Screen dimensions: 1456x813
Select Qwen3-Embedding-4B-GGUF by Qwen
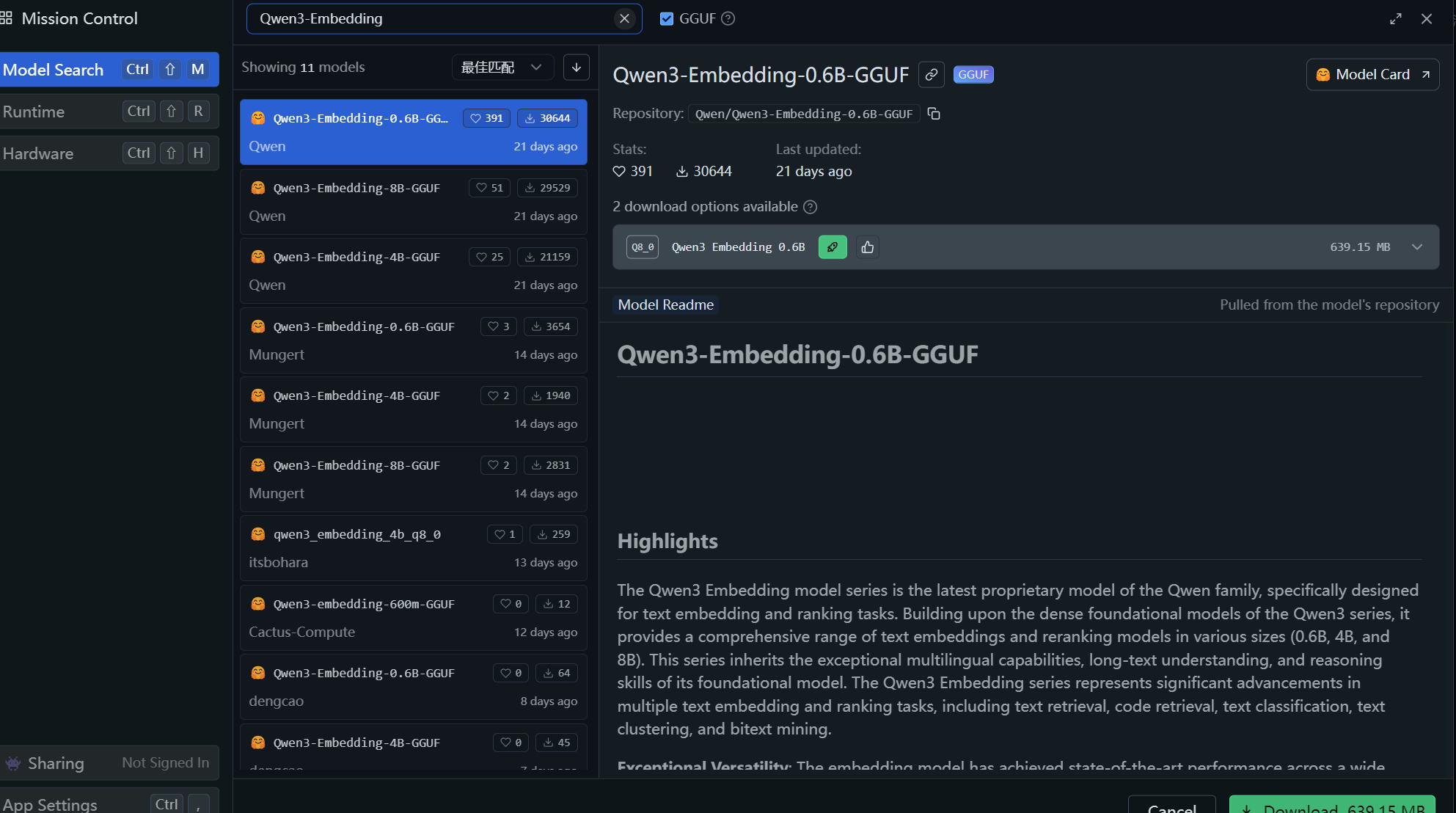pyautogui.click(x=414, y=271)
